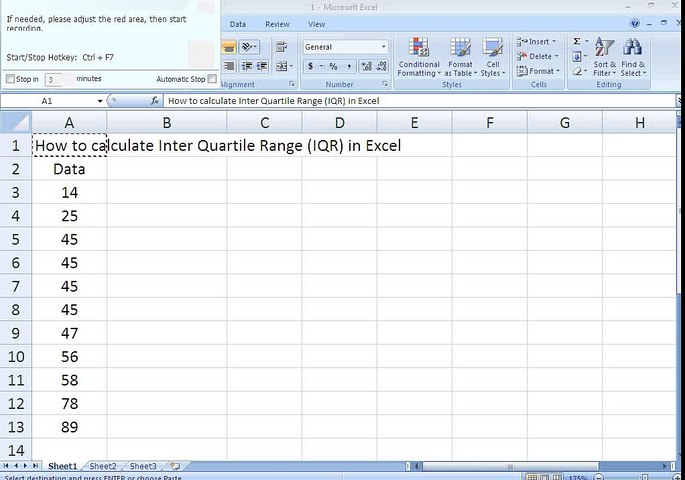
Task: Click the Excel Help question icon
Action: tap(635, 24)
